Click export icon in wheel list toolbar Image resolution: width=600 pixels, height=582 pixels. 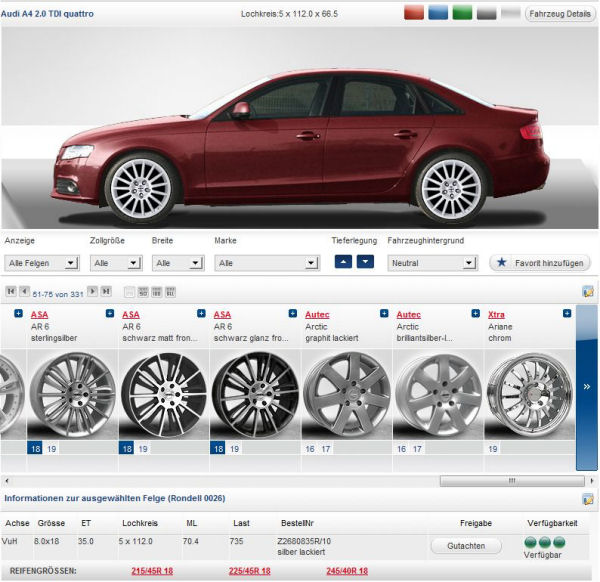588,292
